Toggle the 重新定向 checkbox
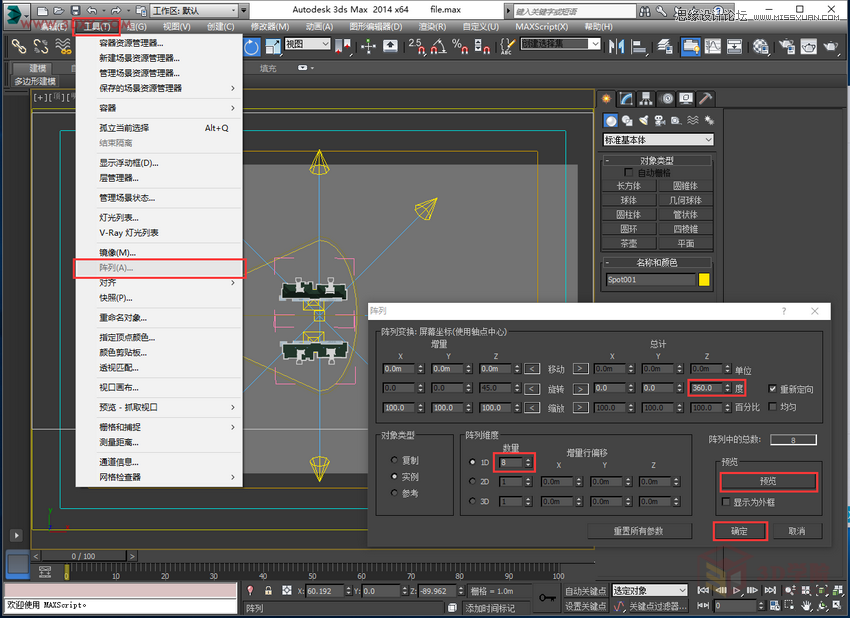The height and width of the screenshot is (618, 850). [773, 388]
